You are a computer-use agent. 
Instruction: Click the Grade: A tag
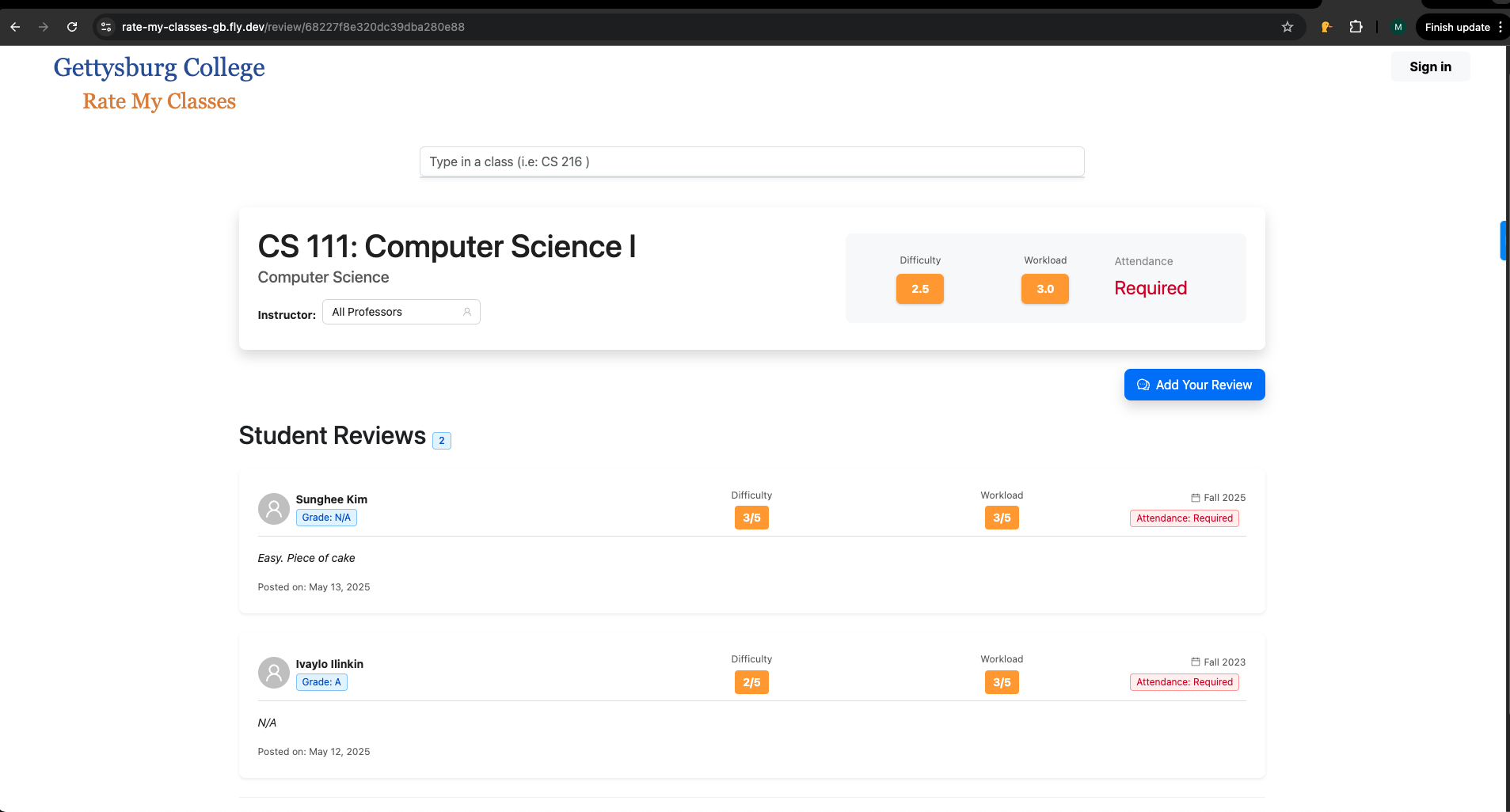point(321,682)
